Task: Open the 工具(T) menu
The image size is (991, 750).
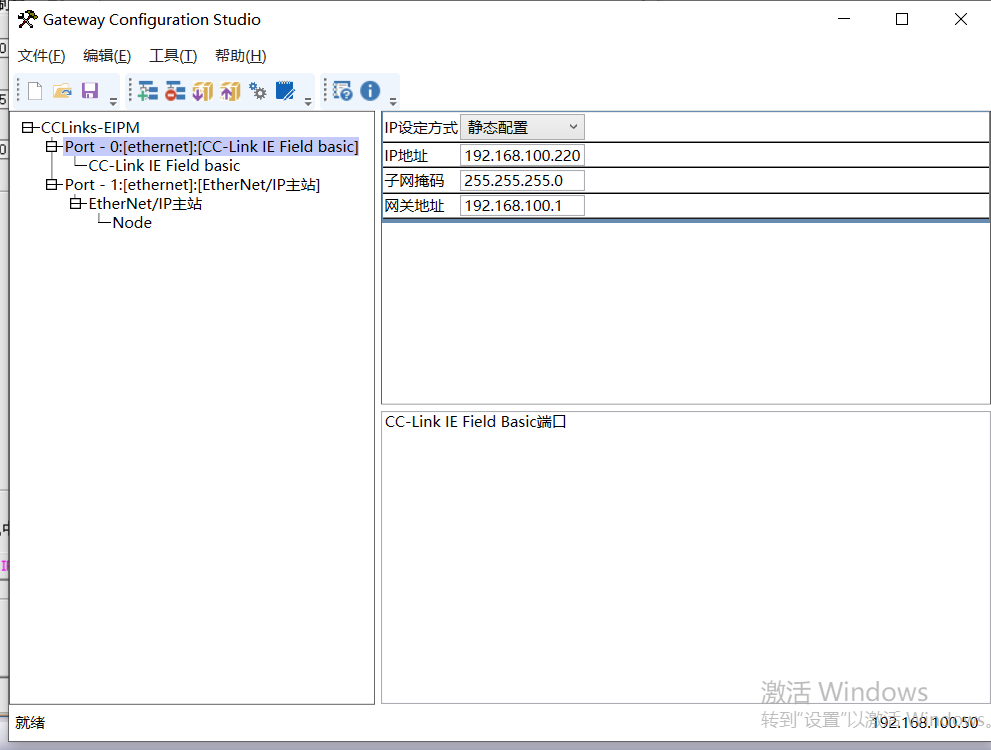Action: click(173, 56)
